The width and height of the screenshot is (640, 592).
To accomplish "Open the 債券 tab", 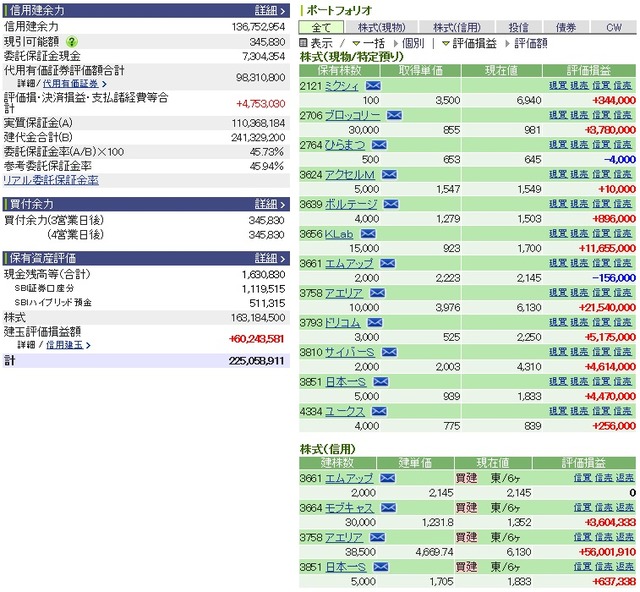I will [x=566, y=27].
